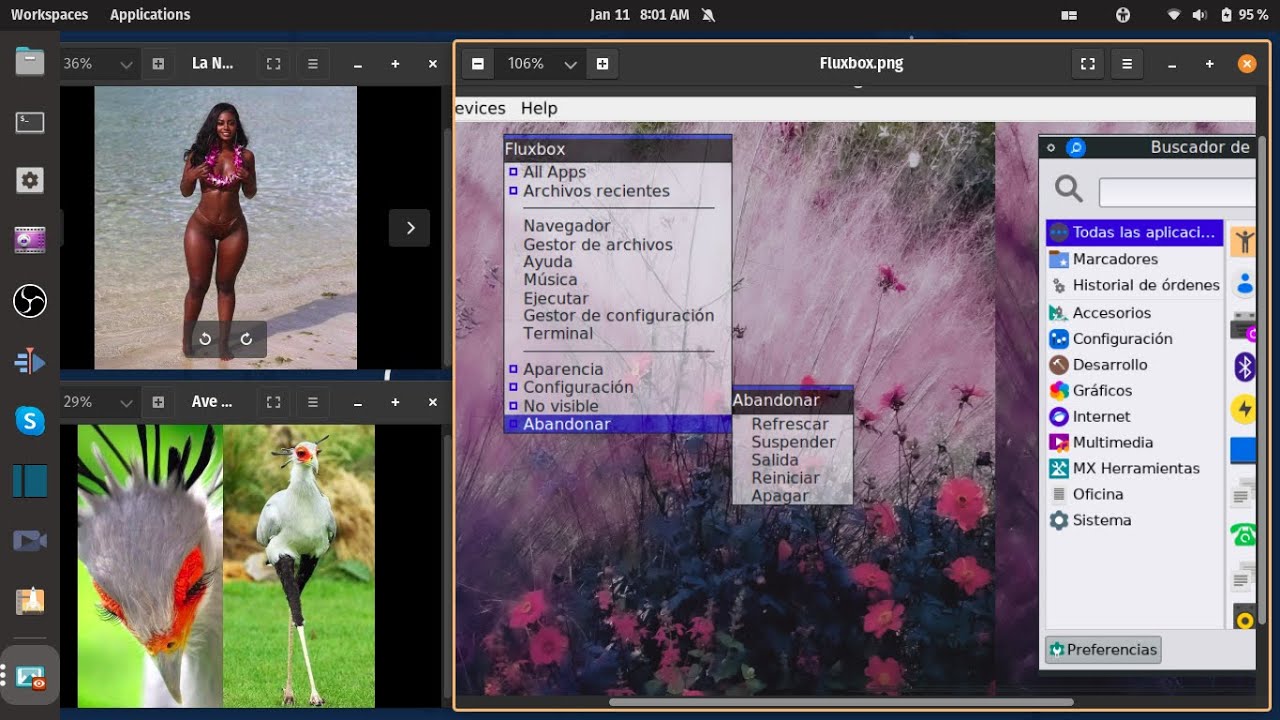1280x720 pixels.
Task: Rotate the beach photo counterclockwise
Action: point(205,339)
